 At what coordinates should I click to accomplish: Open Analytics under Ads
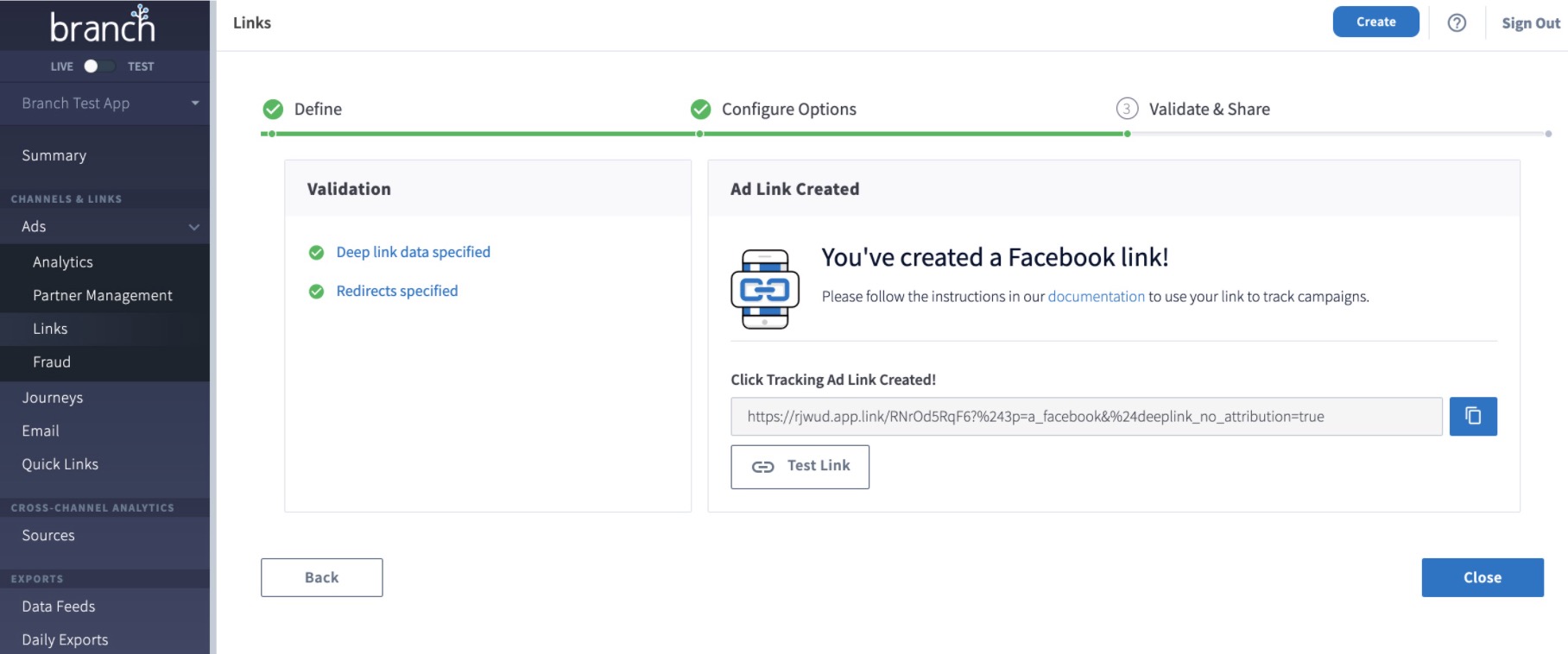pos(63,262)
